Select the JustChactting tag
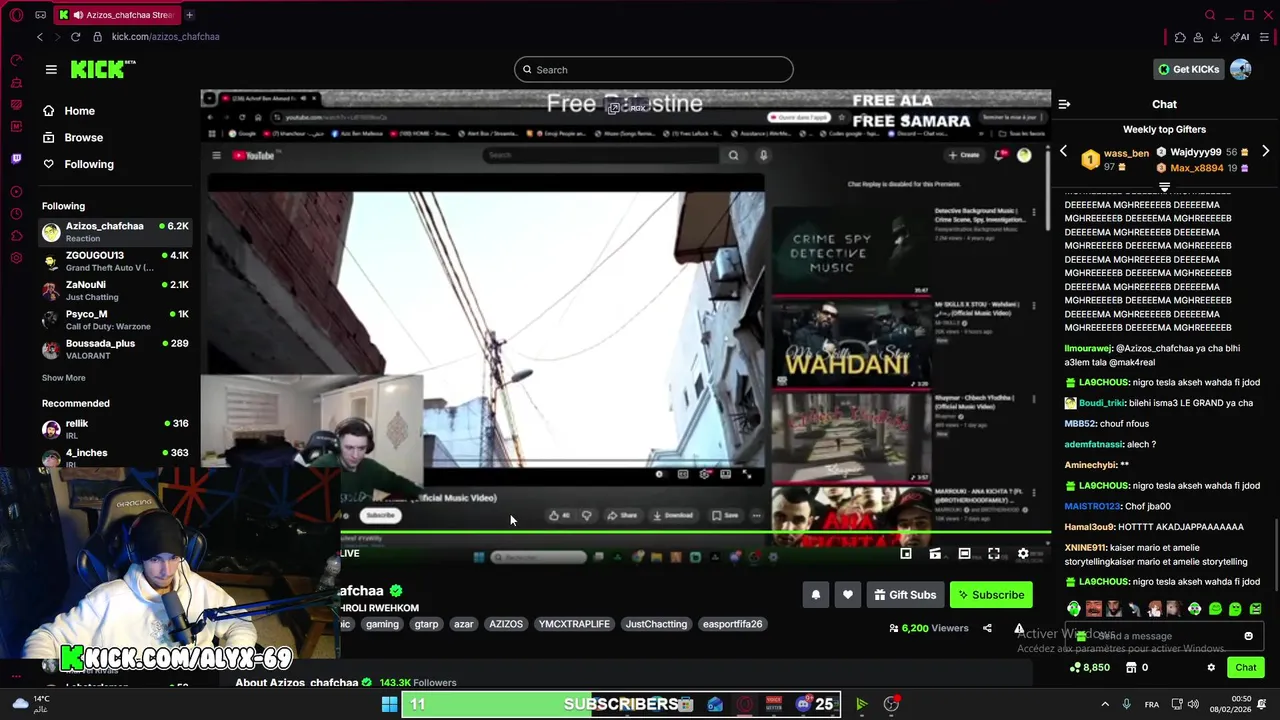The image size is (1280, 720). point(656,624)
